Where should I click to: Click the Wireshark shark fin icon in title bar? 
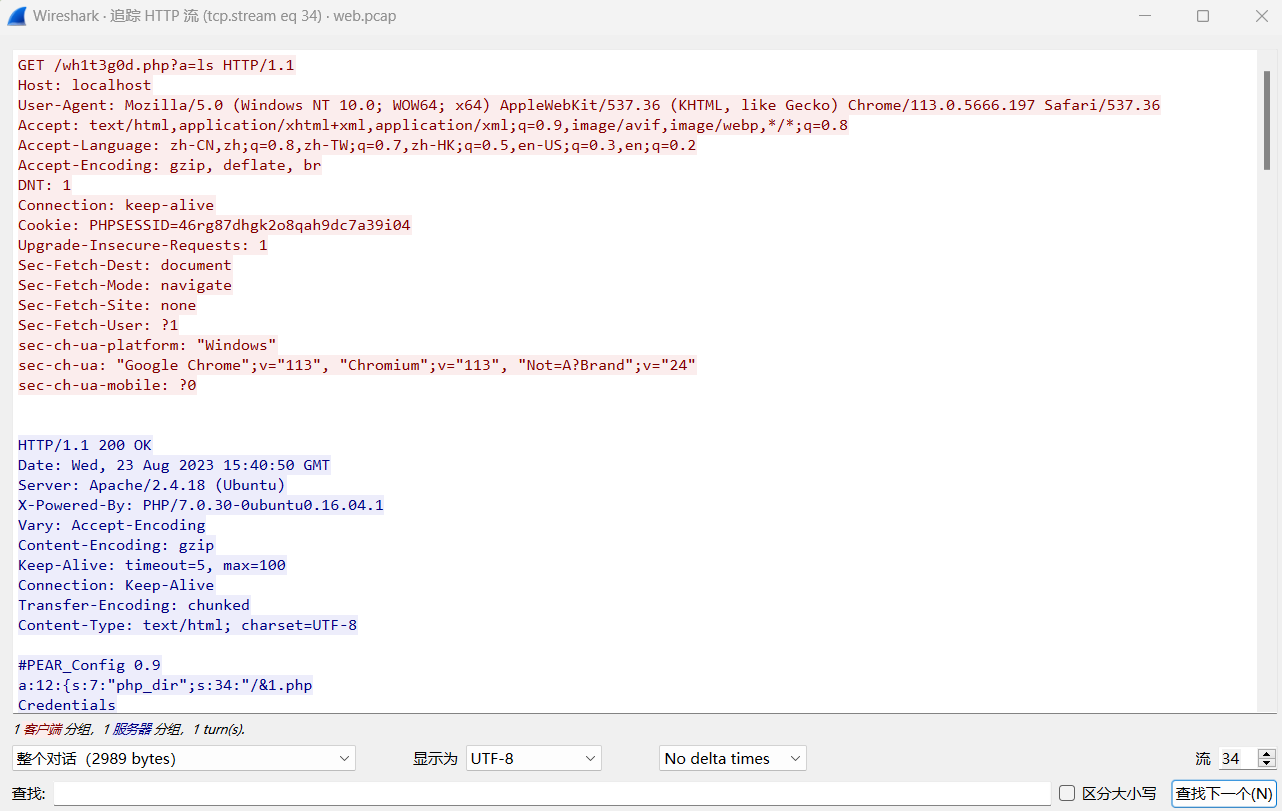click(x=16, y=16)
